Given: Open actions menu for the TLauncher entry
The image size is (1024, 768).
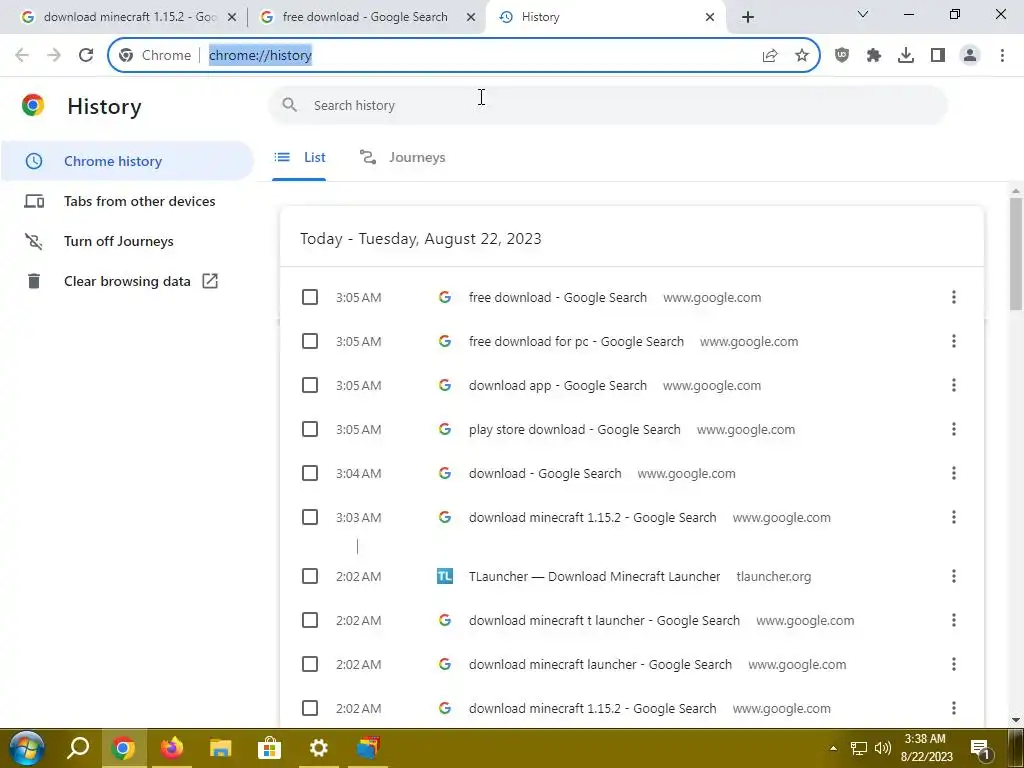Looking at the screenshot, I should (953, 577).
